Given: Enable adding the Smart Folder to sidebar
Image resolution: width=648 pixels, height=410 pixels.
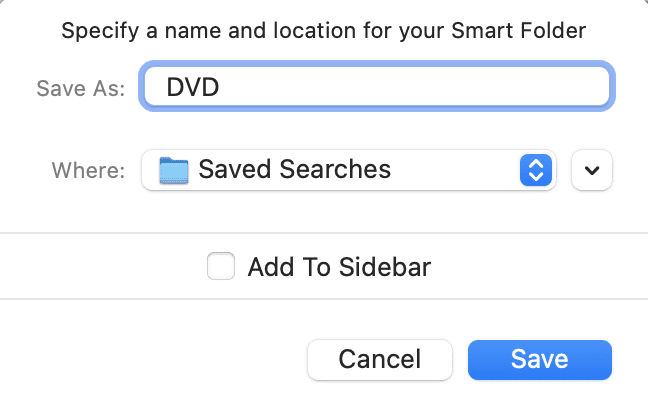Looking at the screenshot, I should point(221,267).
